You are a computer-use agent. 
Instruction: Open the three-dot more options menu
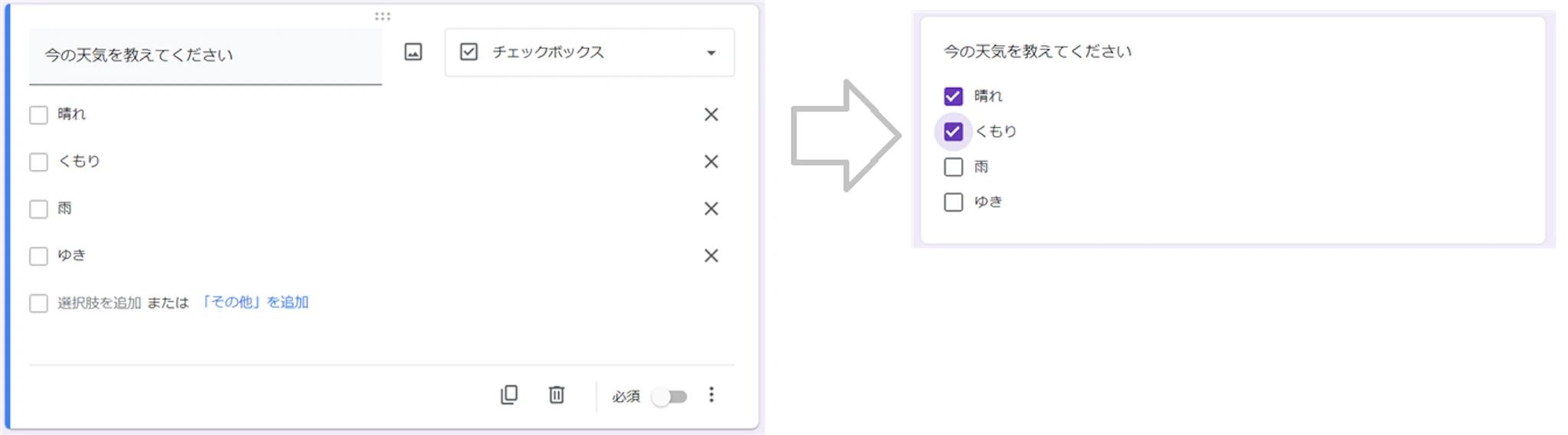pyautogui.click(x=711, y=394)
